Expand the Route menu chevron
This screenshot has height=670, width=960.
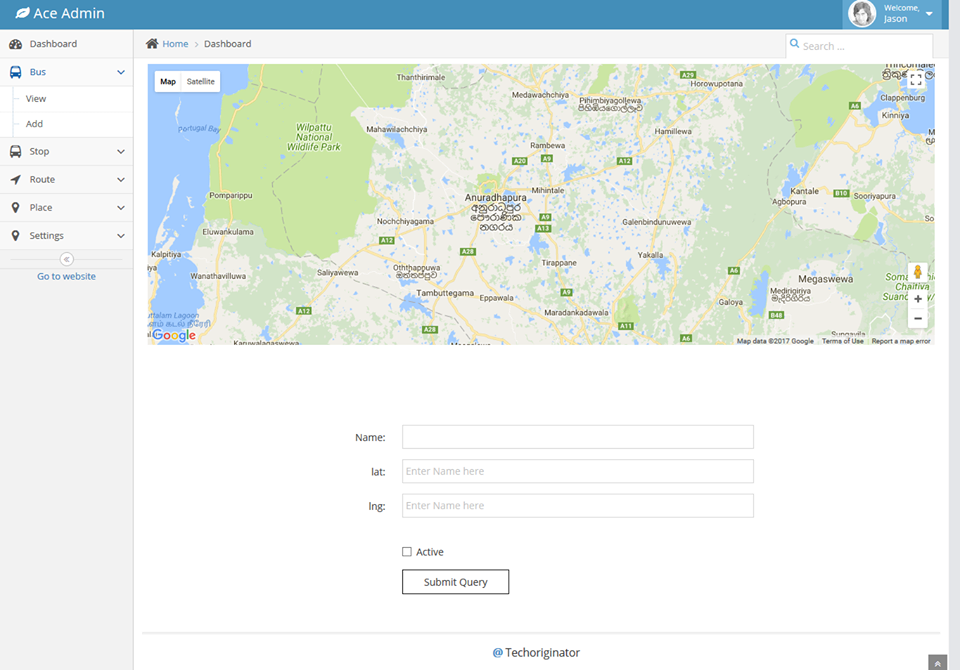121,179
